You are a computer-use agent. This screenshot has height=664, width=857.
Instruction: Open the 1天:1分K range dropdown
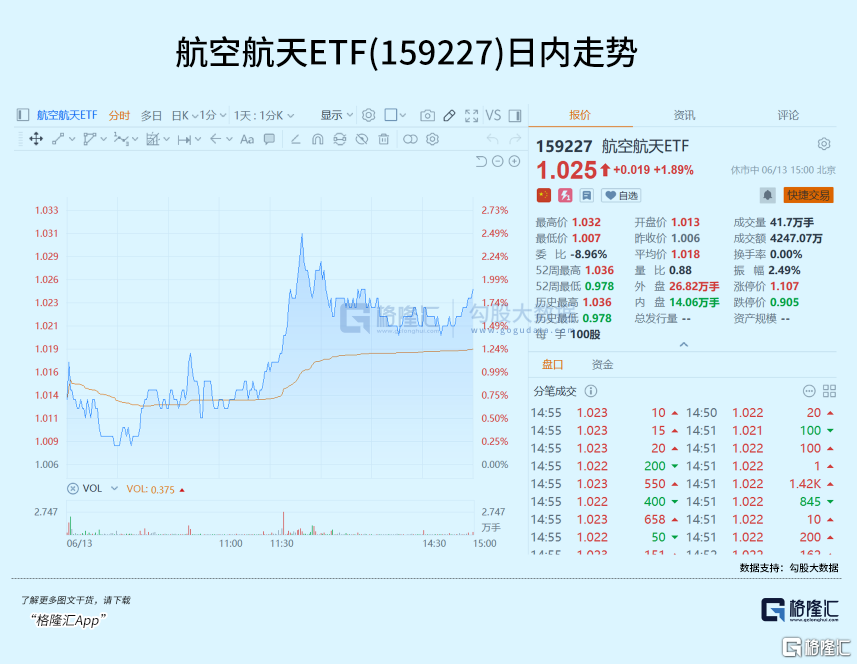coord(264,115)
